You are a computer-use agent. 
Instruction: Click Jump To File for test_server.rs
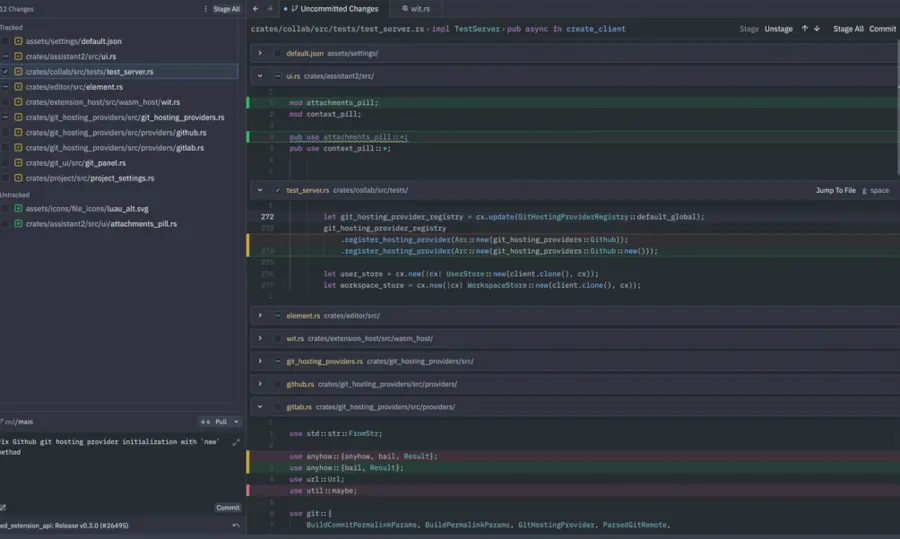[835, 190]
